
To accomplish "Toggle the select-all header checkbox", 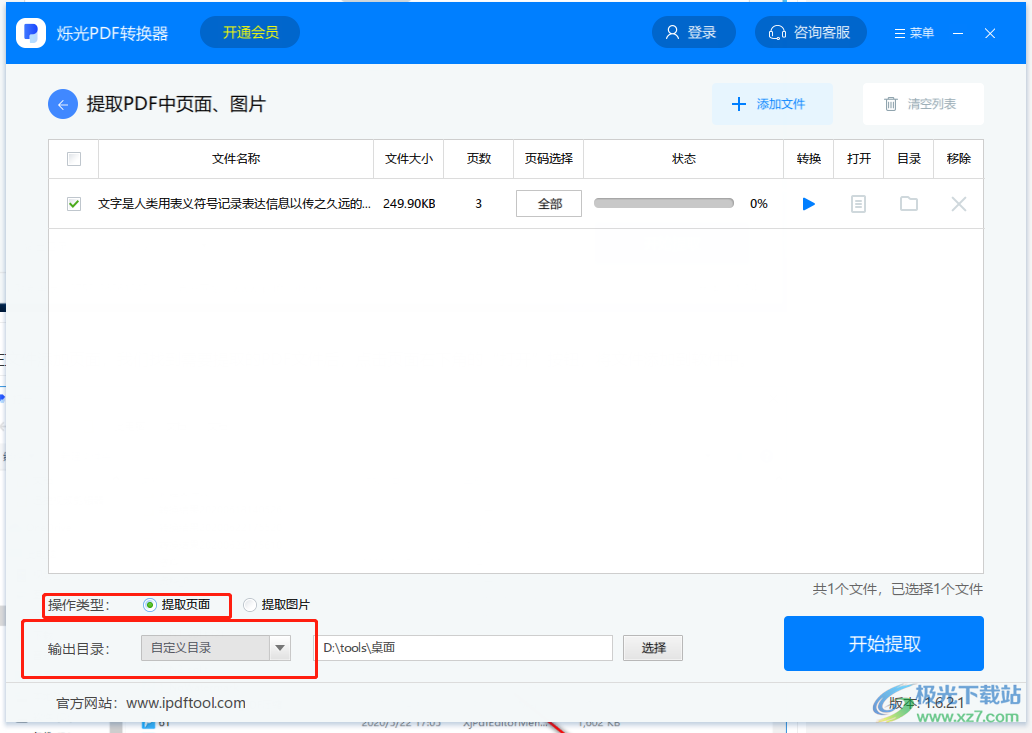I will pyautogui.click(x=74, y=159).
